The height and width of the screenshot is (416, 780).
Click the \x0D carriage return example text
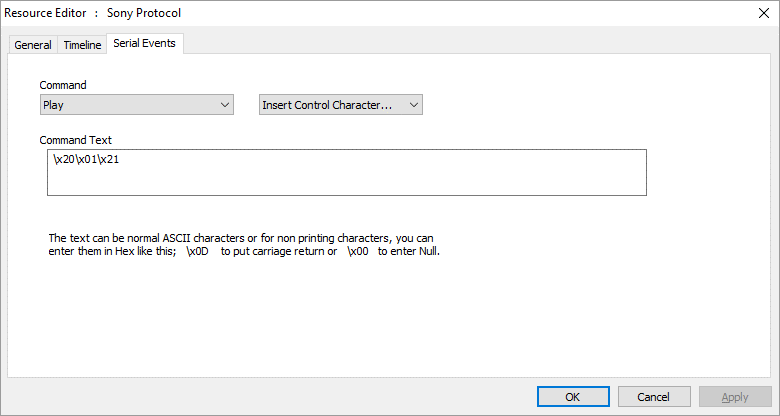coord(197,251)
